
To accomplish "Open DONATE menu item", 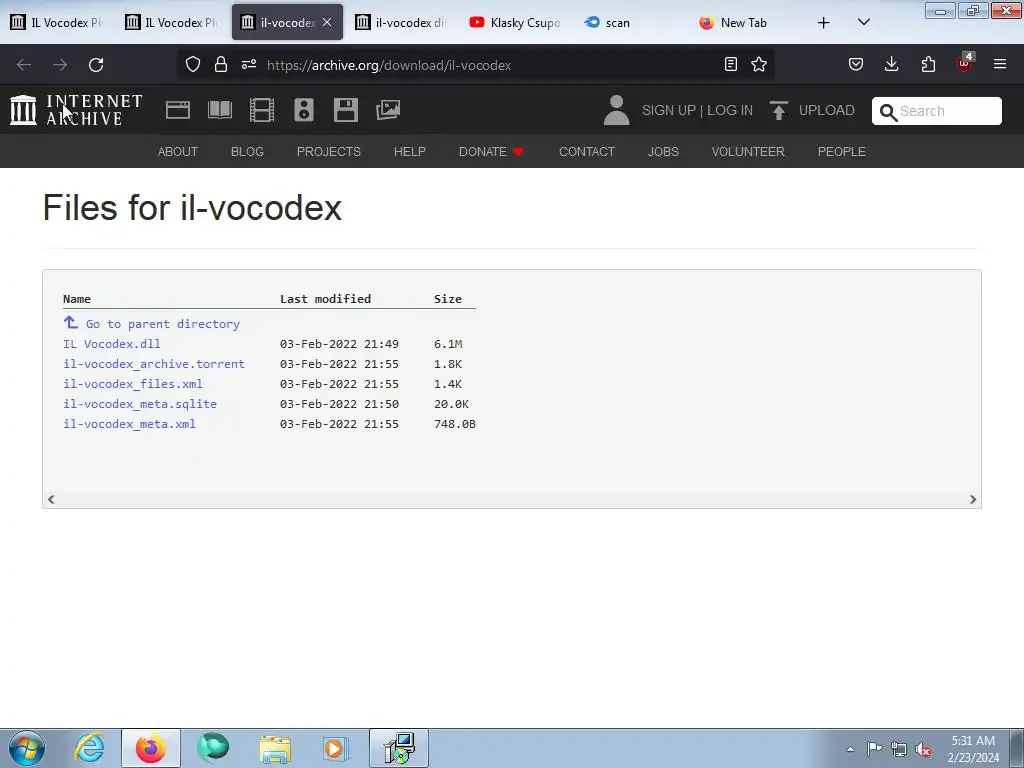I will [x=491, y=152].
